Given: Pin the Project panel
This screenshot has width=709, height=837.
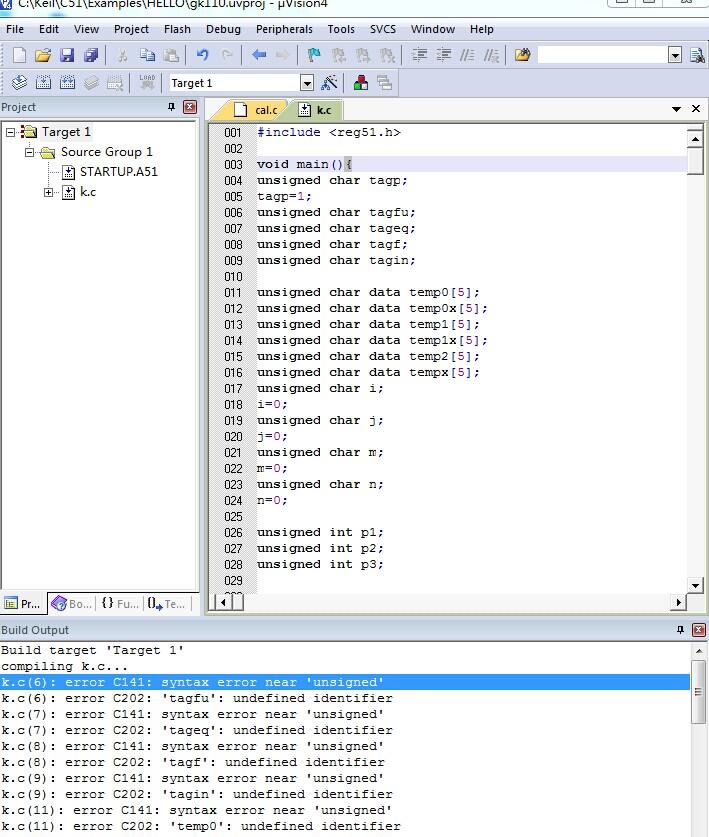Looking at the screenshot, I should coord(171,107).
